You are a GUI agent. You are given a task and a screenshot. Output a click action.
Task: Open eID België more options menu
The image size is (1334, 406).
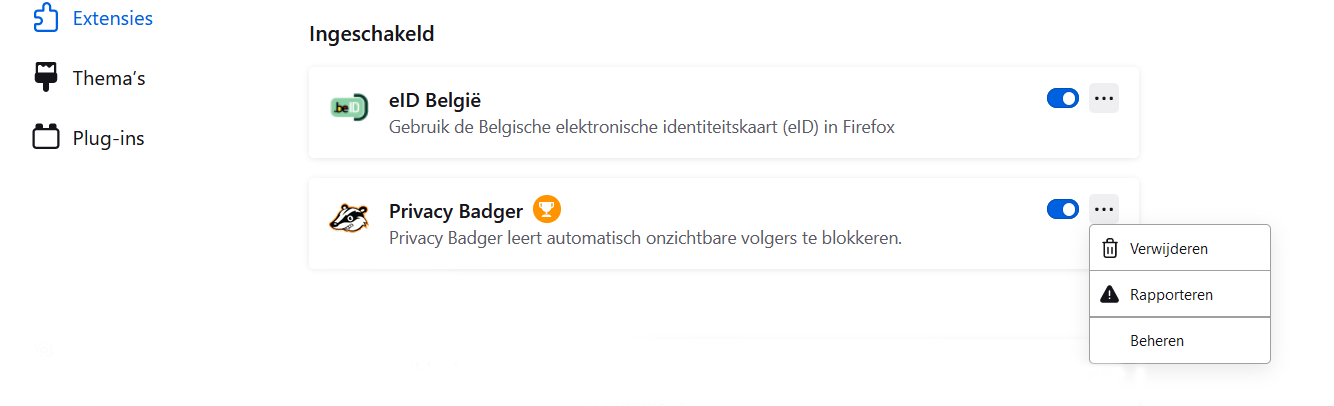pyautogui.click(x=1104, y=98)
